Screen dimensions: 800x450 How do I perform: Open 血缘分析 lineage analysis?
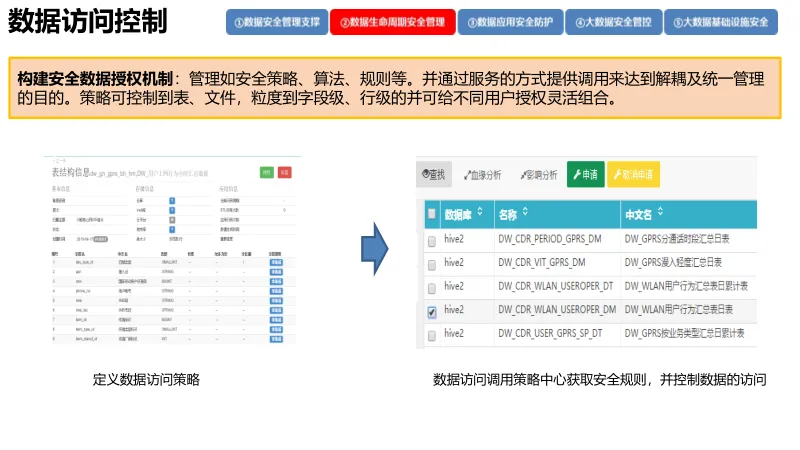click(482, 175)
